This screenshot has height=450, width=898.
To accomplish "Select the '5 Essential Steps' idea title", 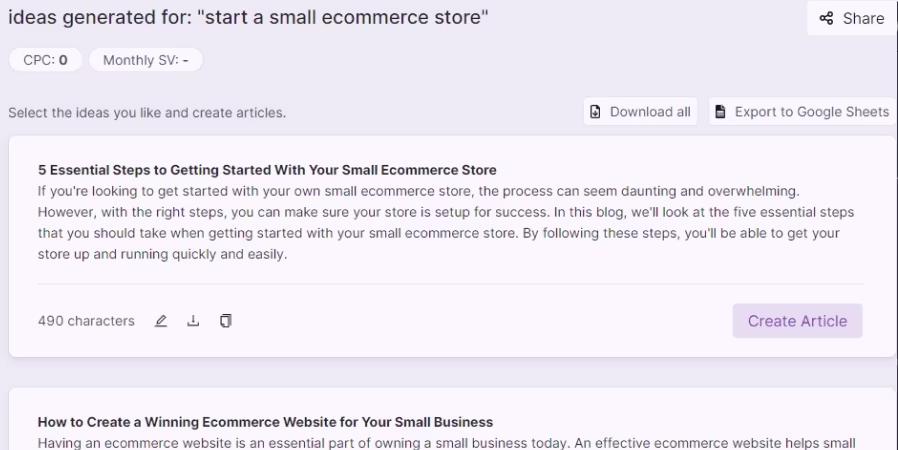I will pos(267,170).
